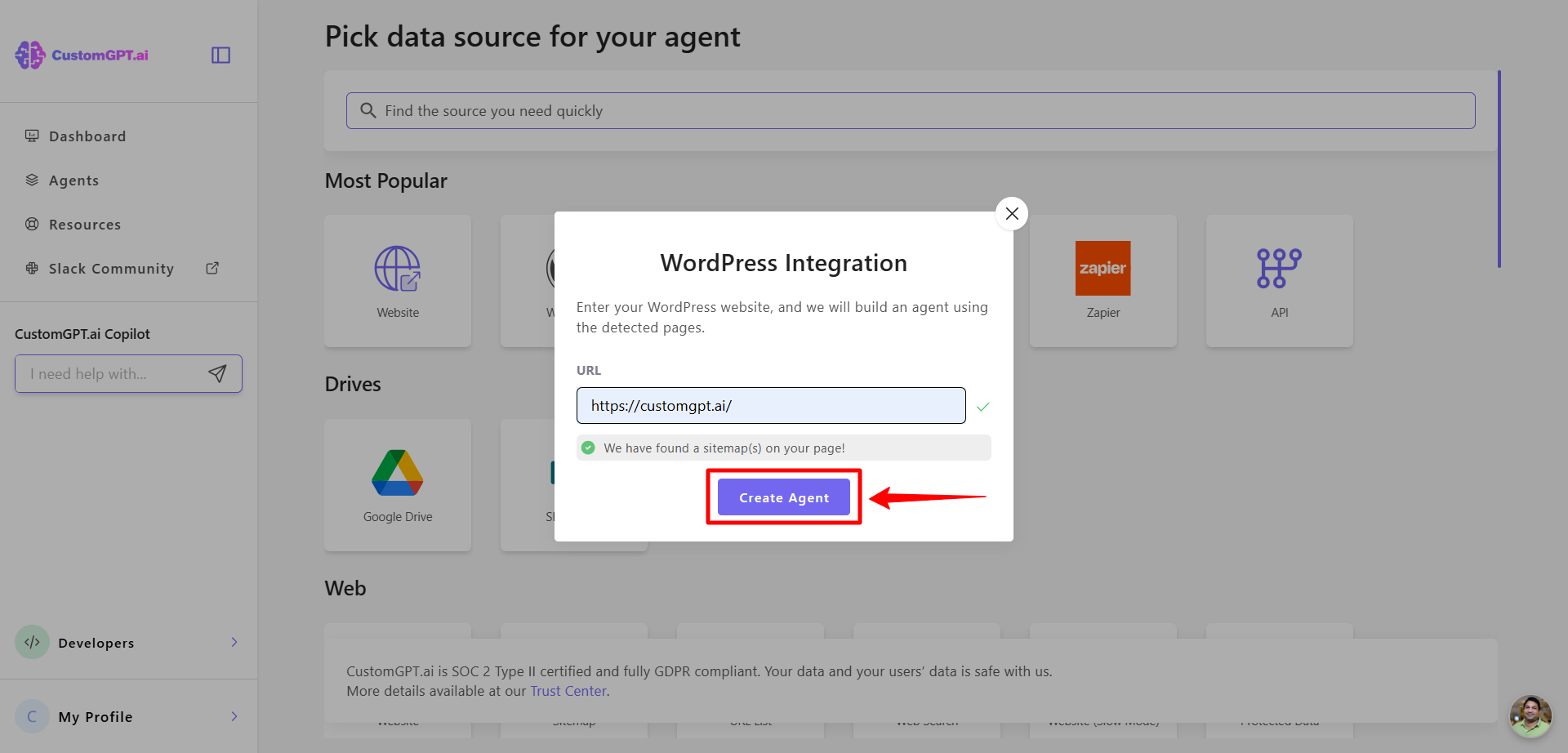Click the search magnifier icon
Image resolution: width=1568 pixels, height=753 pixels.
(368, 110)
